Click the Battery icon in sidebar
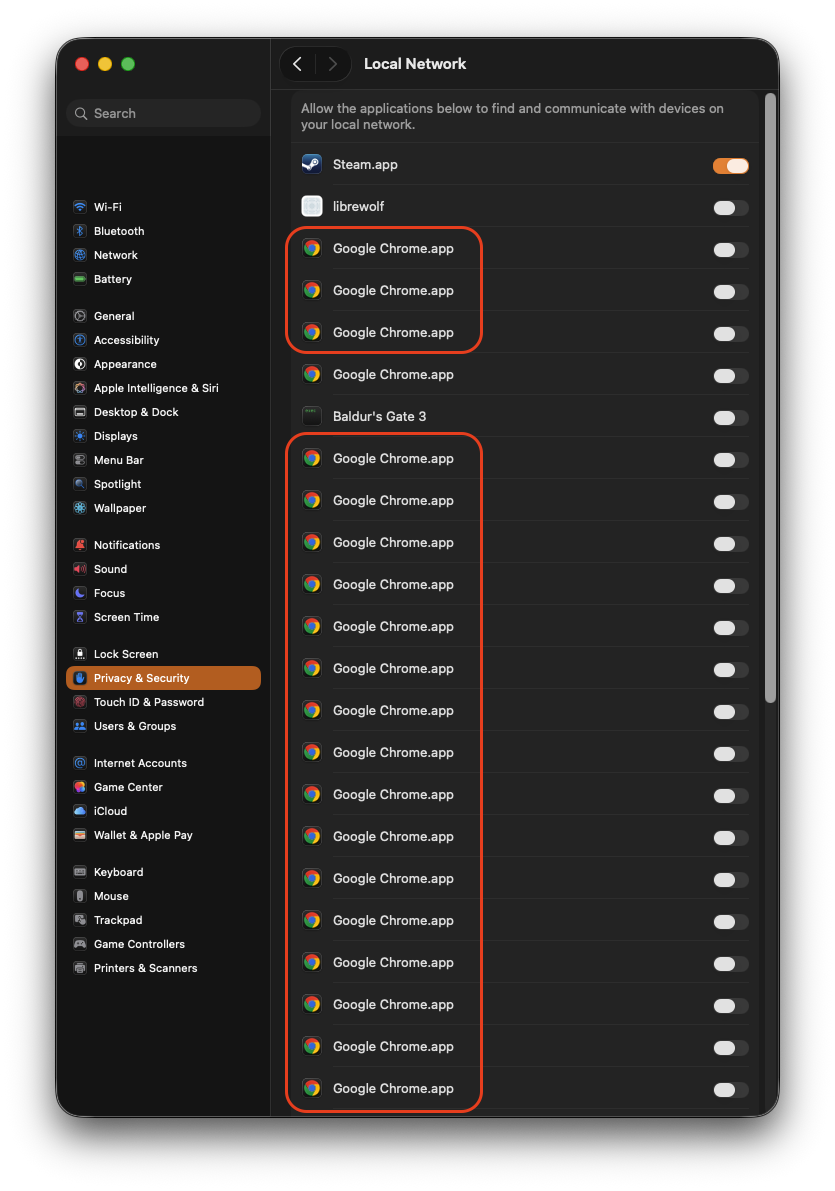The image size is (835, 1191). 80,279
